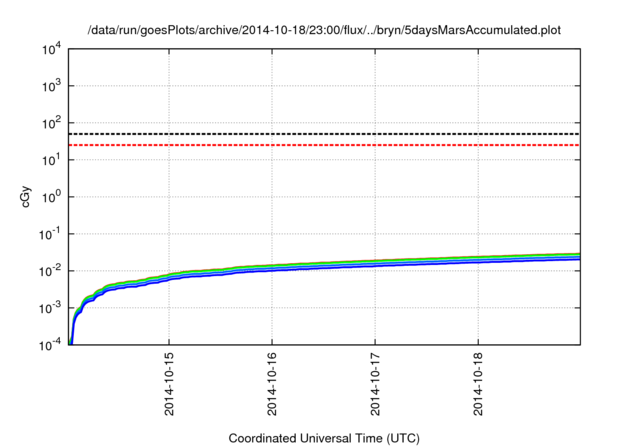Click the blue-green accumulated dose curve

[x=324, y=266]
